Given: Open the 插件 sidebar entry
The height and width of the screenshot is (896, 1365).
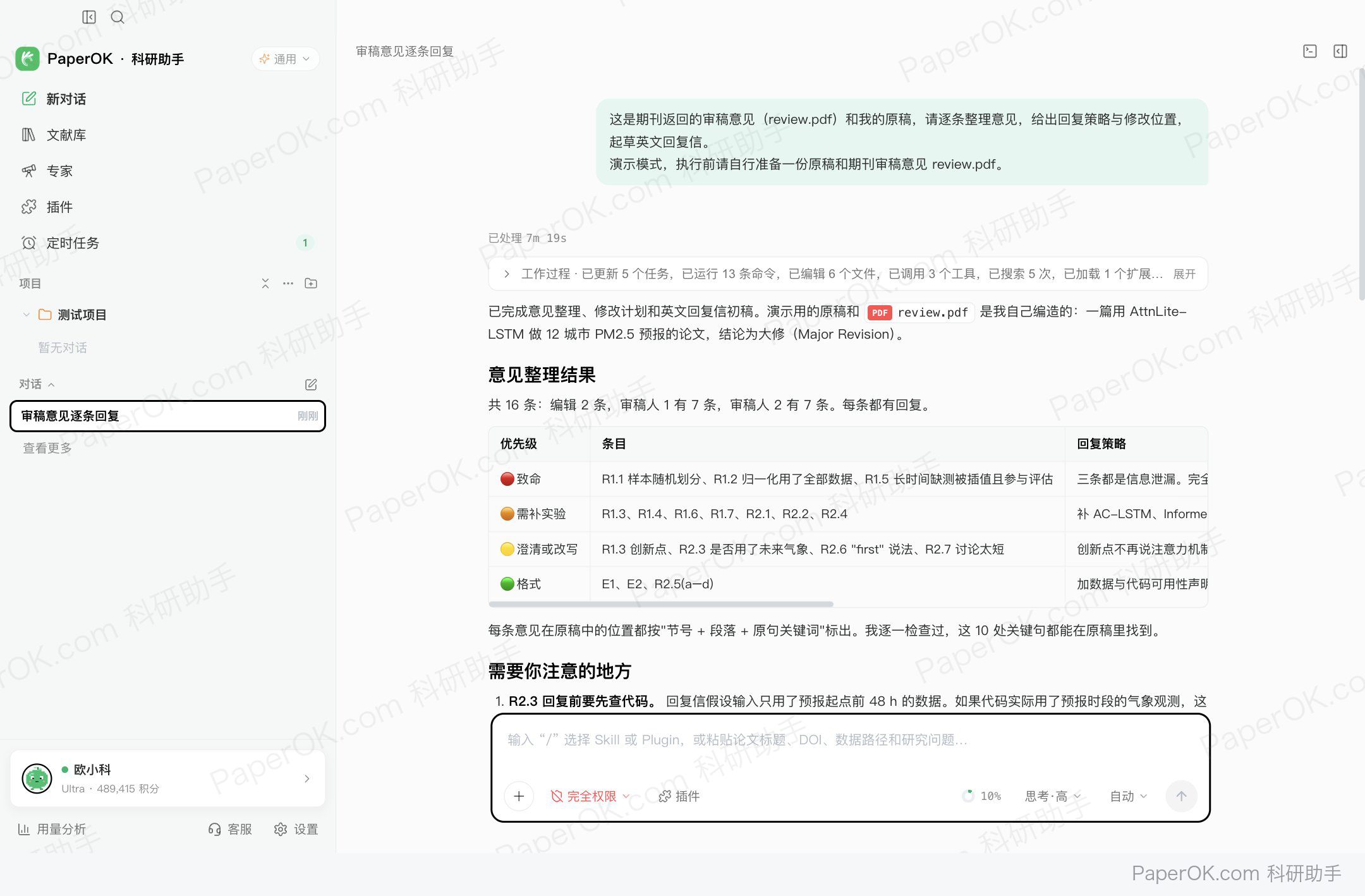Looking at the screenshot, I should pyautogui.click(x=167, y=207).
